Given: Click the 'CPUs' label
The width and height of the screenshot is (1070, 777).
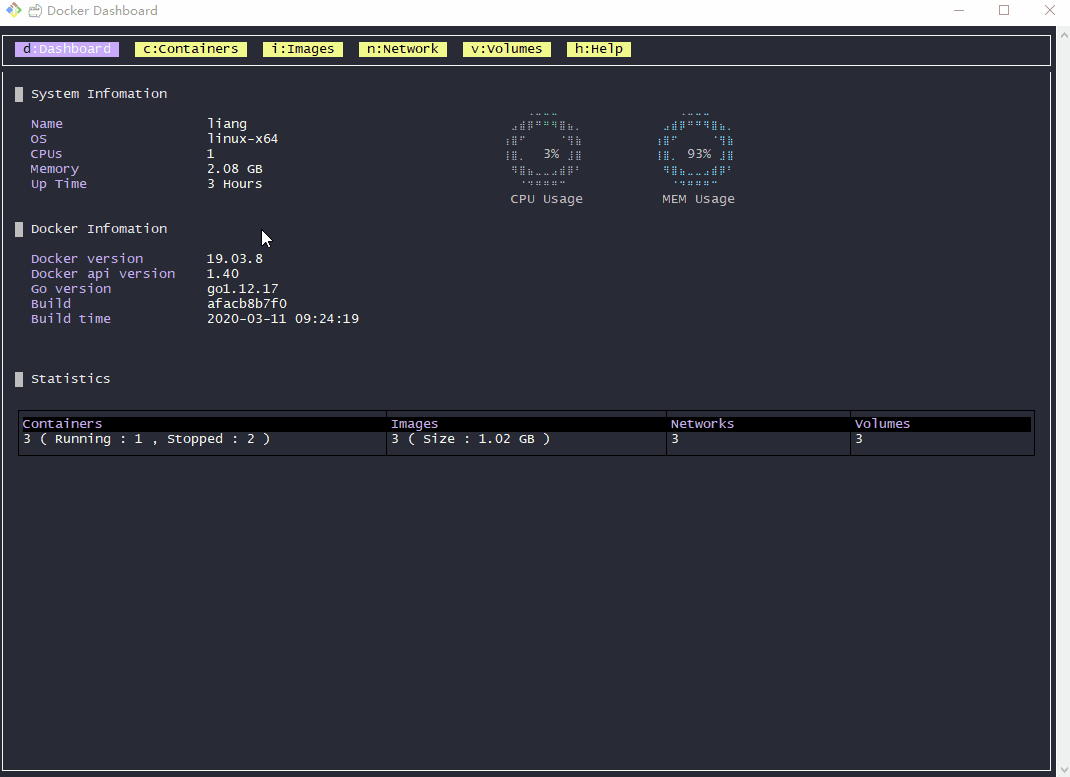Looking at the screenshot, I should pos(46,153).
